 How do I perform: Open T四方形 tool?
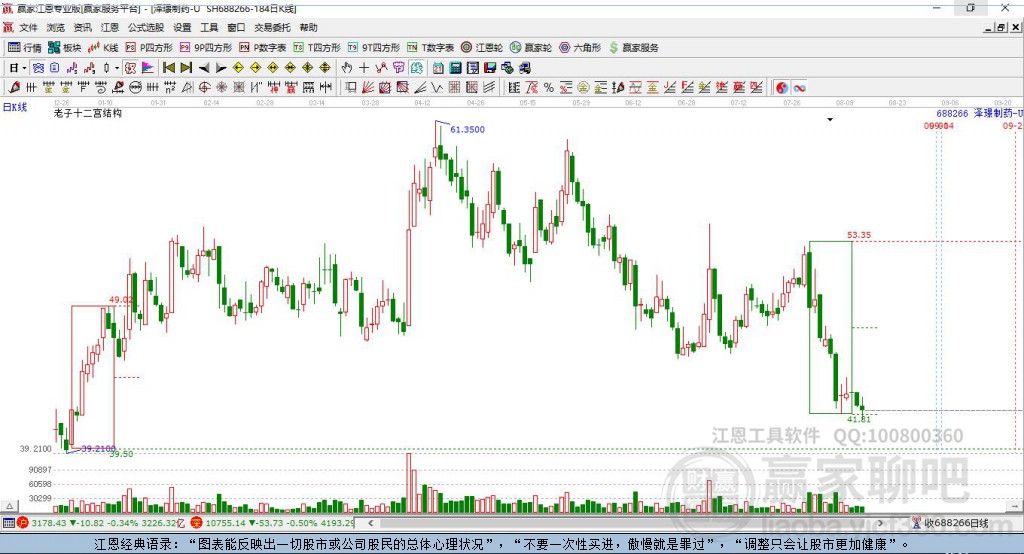(x=317, y=48)
